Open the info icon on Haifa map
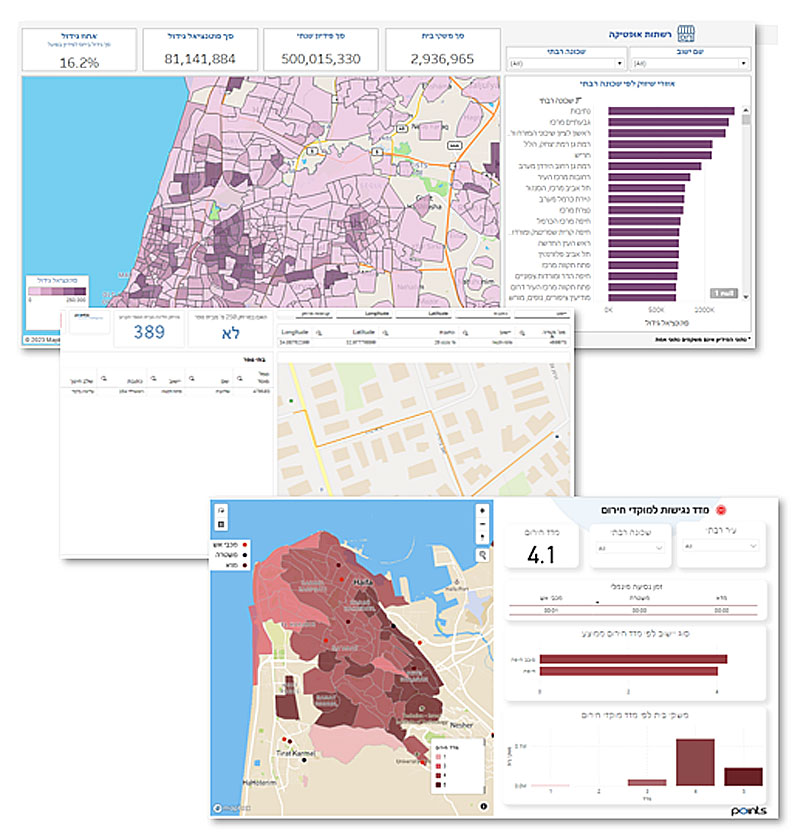The image size is (806, 840). [483, 805]
